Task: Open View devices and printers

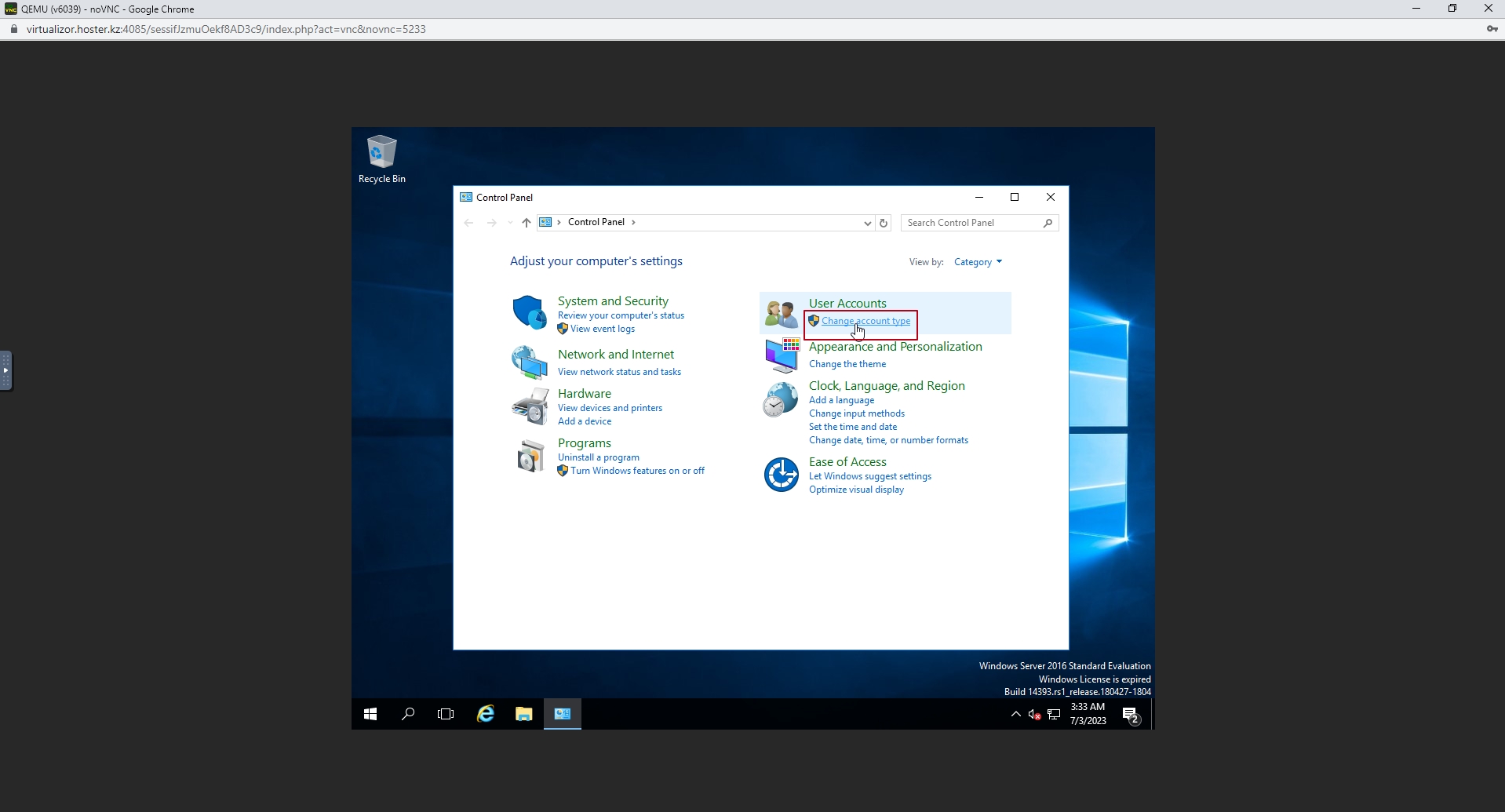Action: pos(610,408)
